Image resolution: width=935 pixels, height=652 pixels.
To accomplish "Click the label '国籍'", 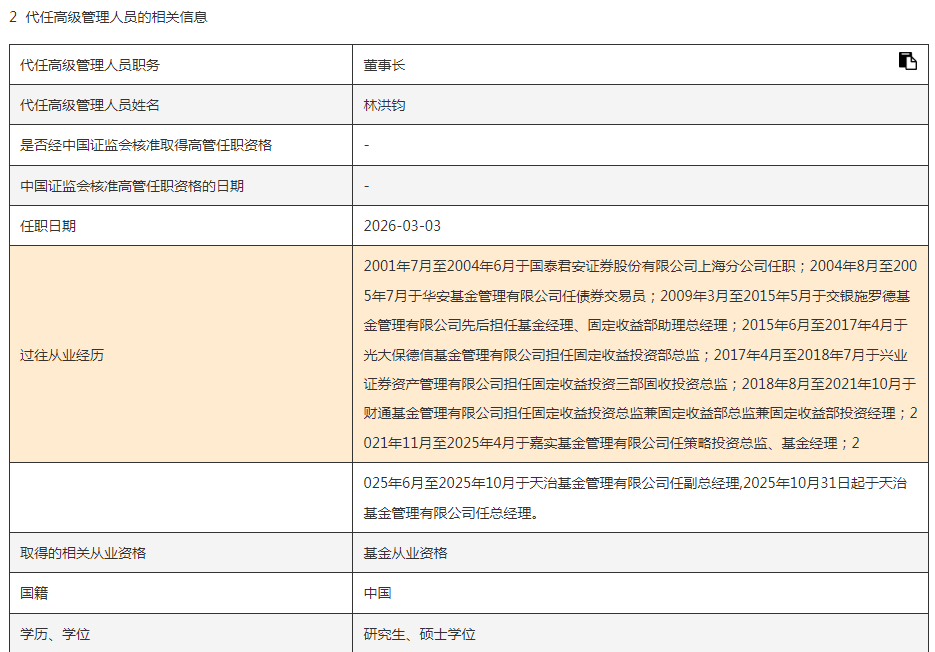I will [x=34, y=593].
